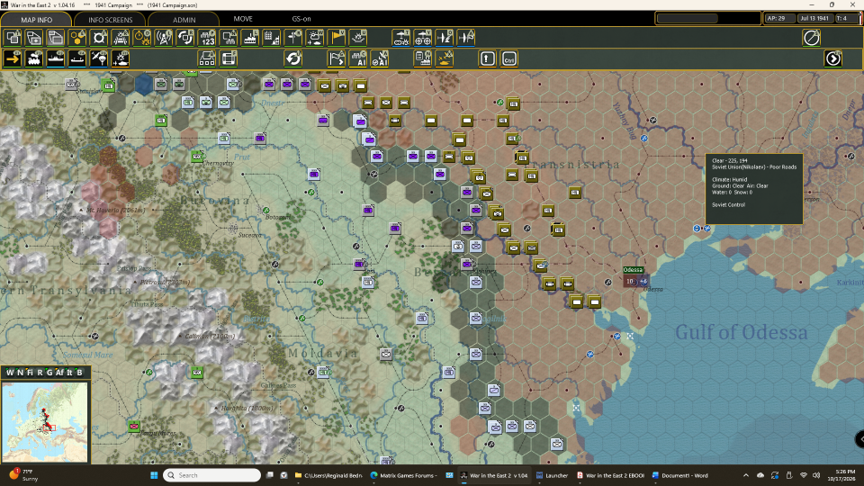Click the fortification ring icon
The height and width of the screenshot is (486, 864).
99,38
